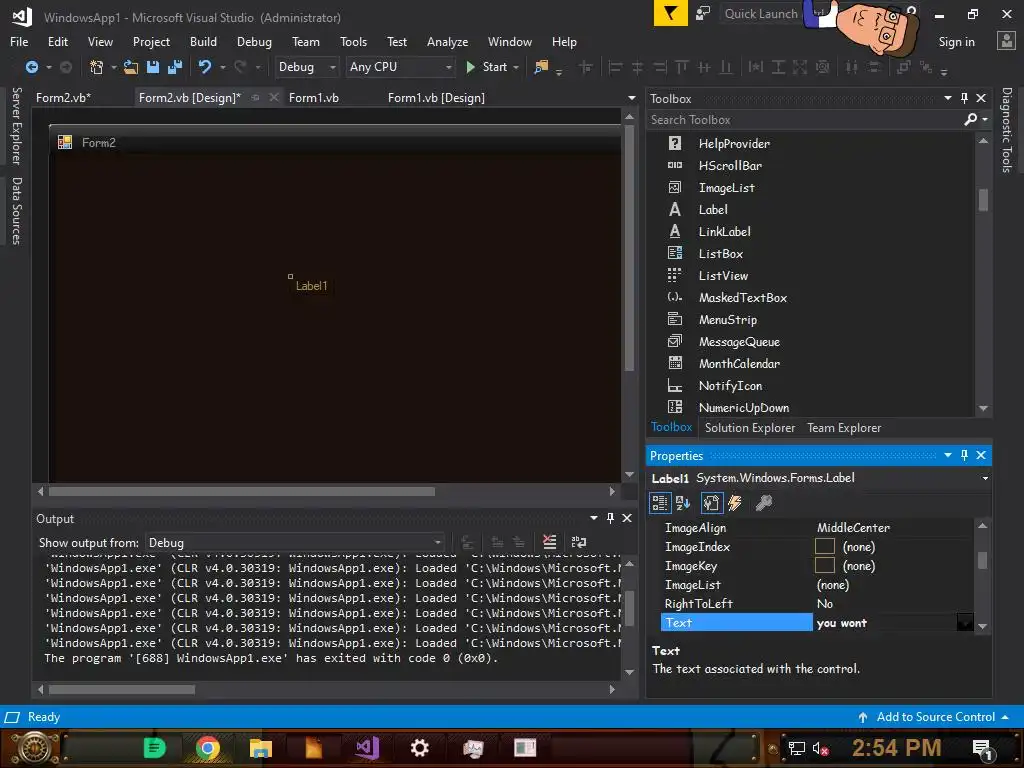Click the Toolbox search magnifier icon

pos(970,120)
